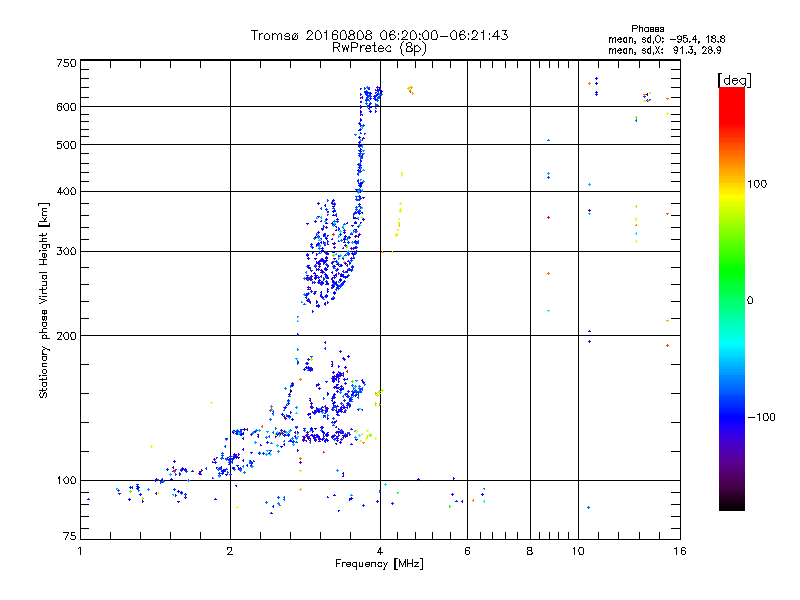The width and height of the screenshot is (800, 600).
Task: Click the '[deg]' colorbar unit label
Action: (734, 80)
